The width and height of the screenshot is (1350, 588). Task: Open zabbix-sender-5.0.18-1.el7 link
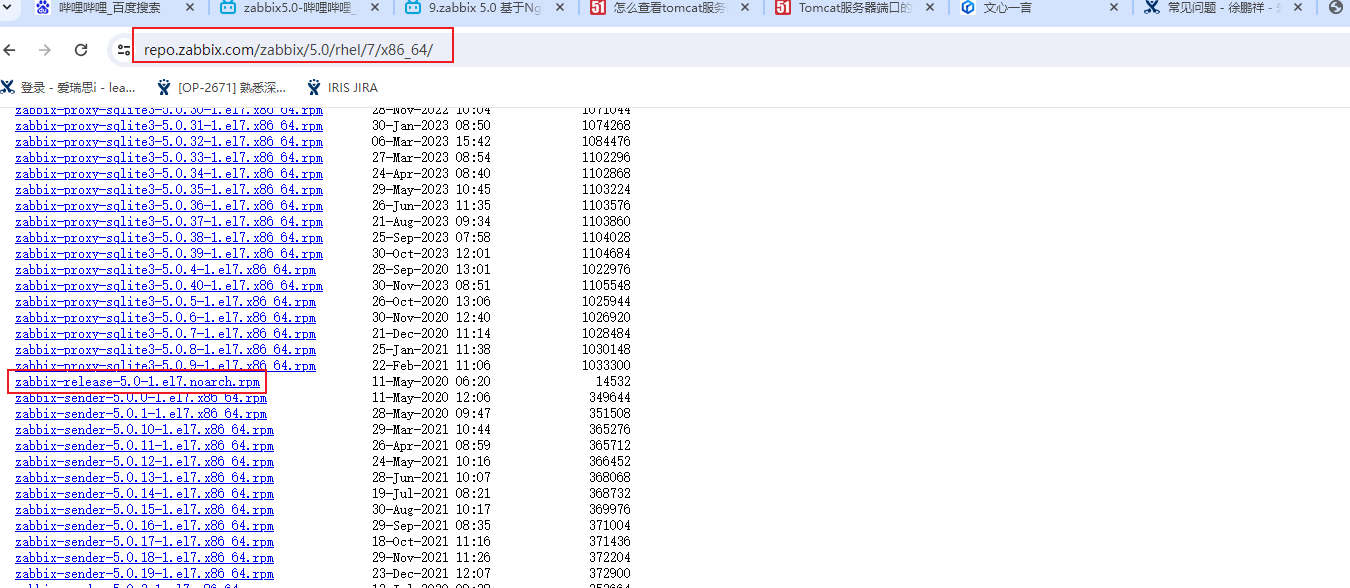click(144, 558)
